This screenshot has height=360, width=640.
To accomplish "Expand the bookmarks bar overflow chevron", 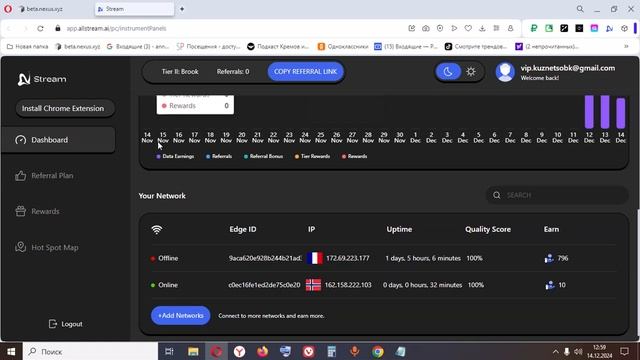I will tap(626, 47).
